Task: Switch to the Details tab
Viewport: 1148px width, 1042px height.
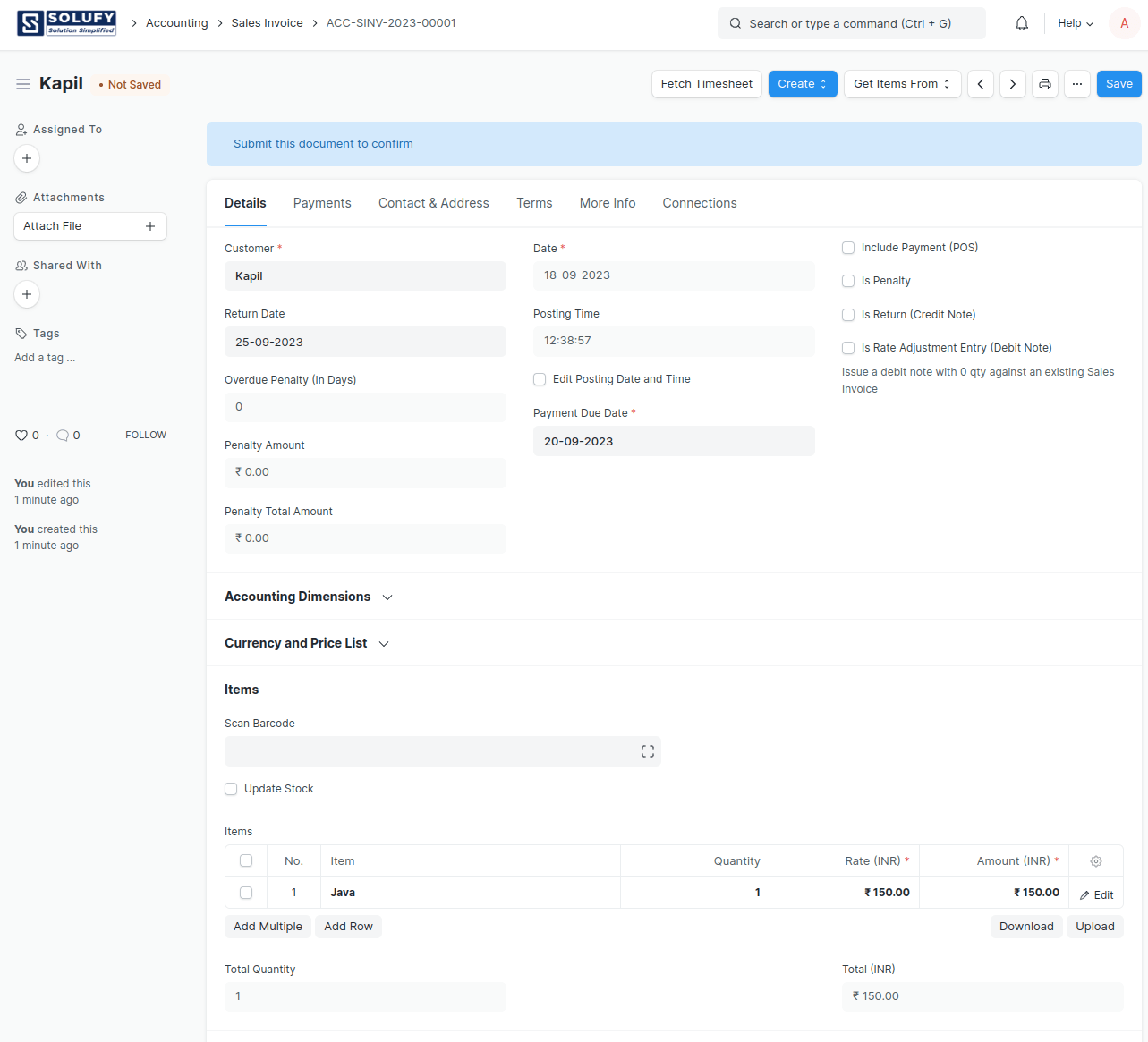Action: pos(245,203)
